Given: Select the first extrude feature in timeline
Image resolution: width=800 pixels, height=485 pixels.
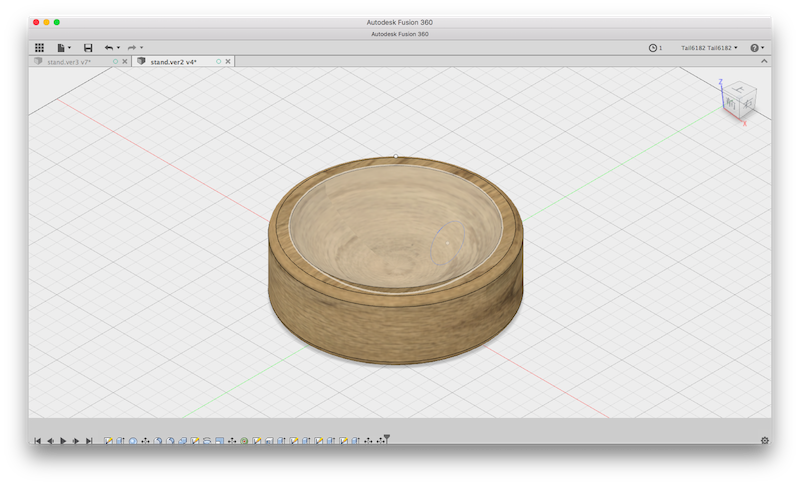Looking at the screenshot, I should click(x=120, y=441).
